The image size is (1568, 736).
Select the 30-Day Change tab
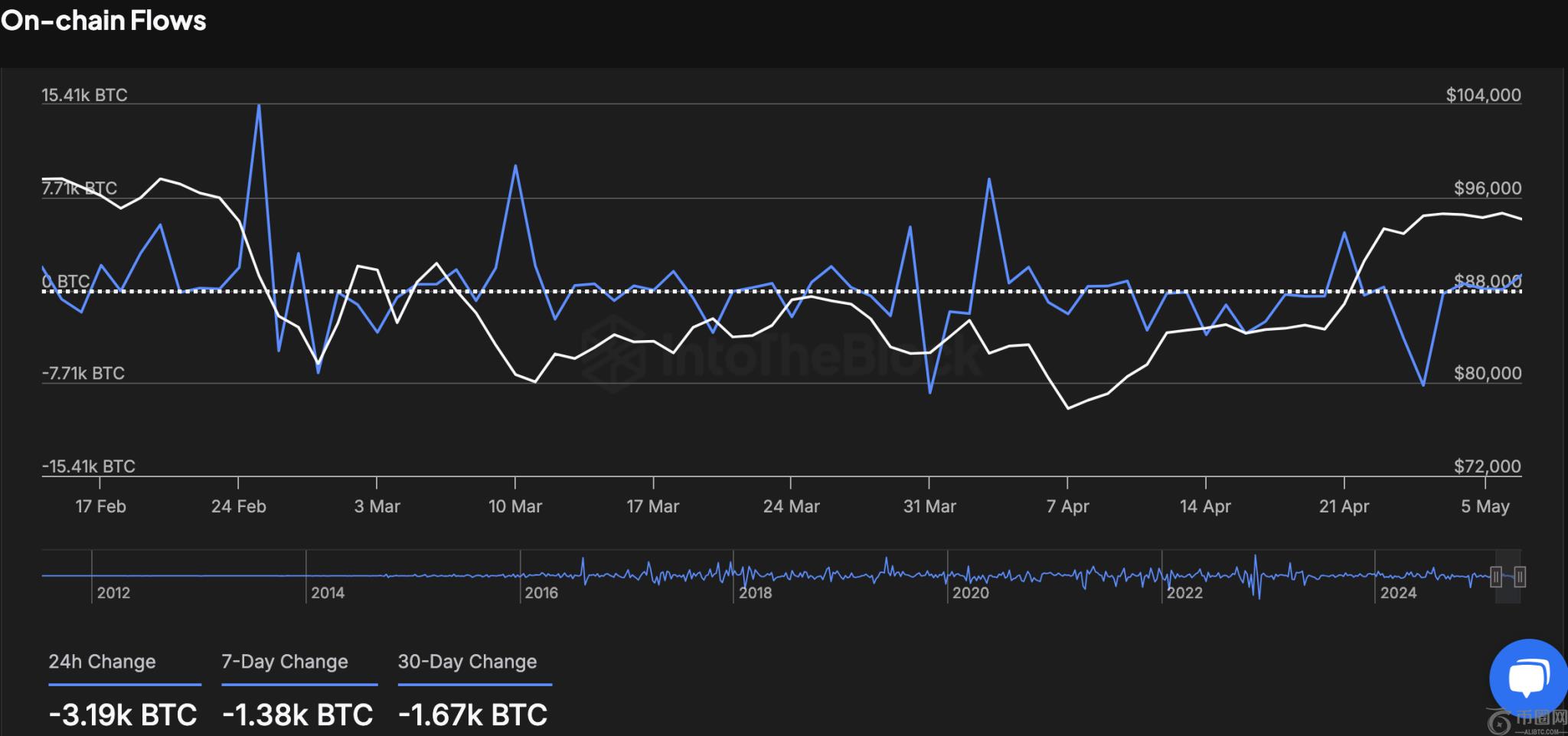point(467,662)
